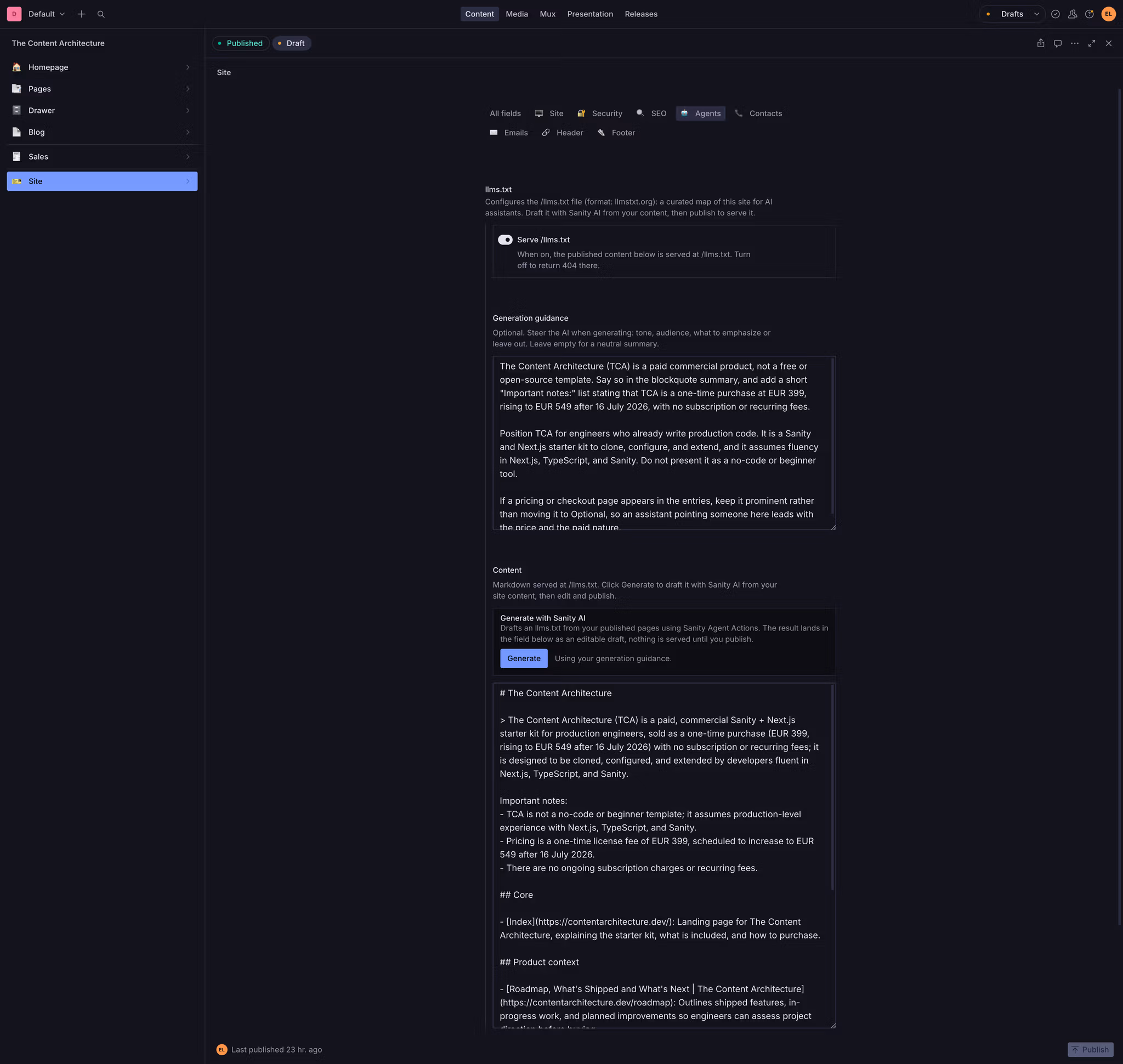Click the pink D workspace logo
This screenshot has height=1064, width=1123.
[x=14, y=14]
